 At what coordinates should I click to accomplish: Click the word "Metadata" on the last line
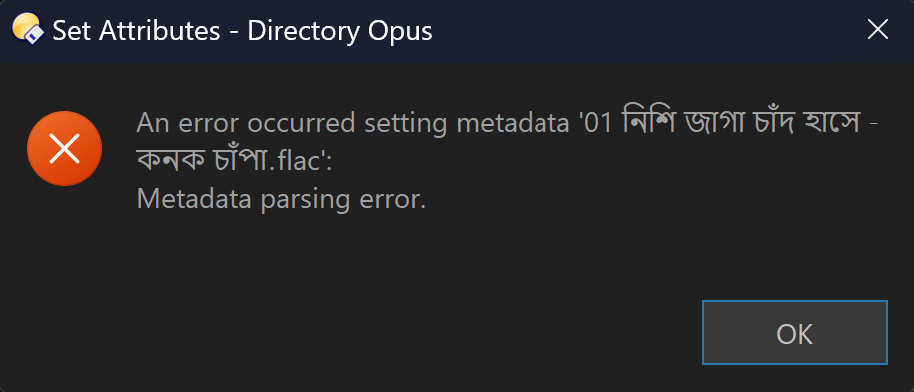pos(194,200)
